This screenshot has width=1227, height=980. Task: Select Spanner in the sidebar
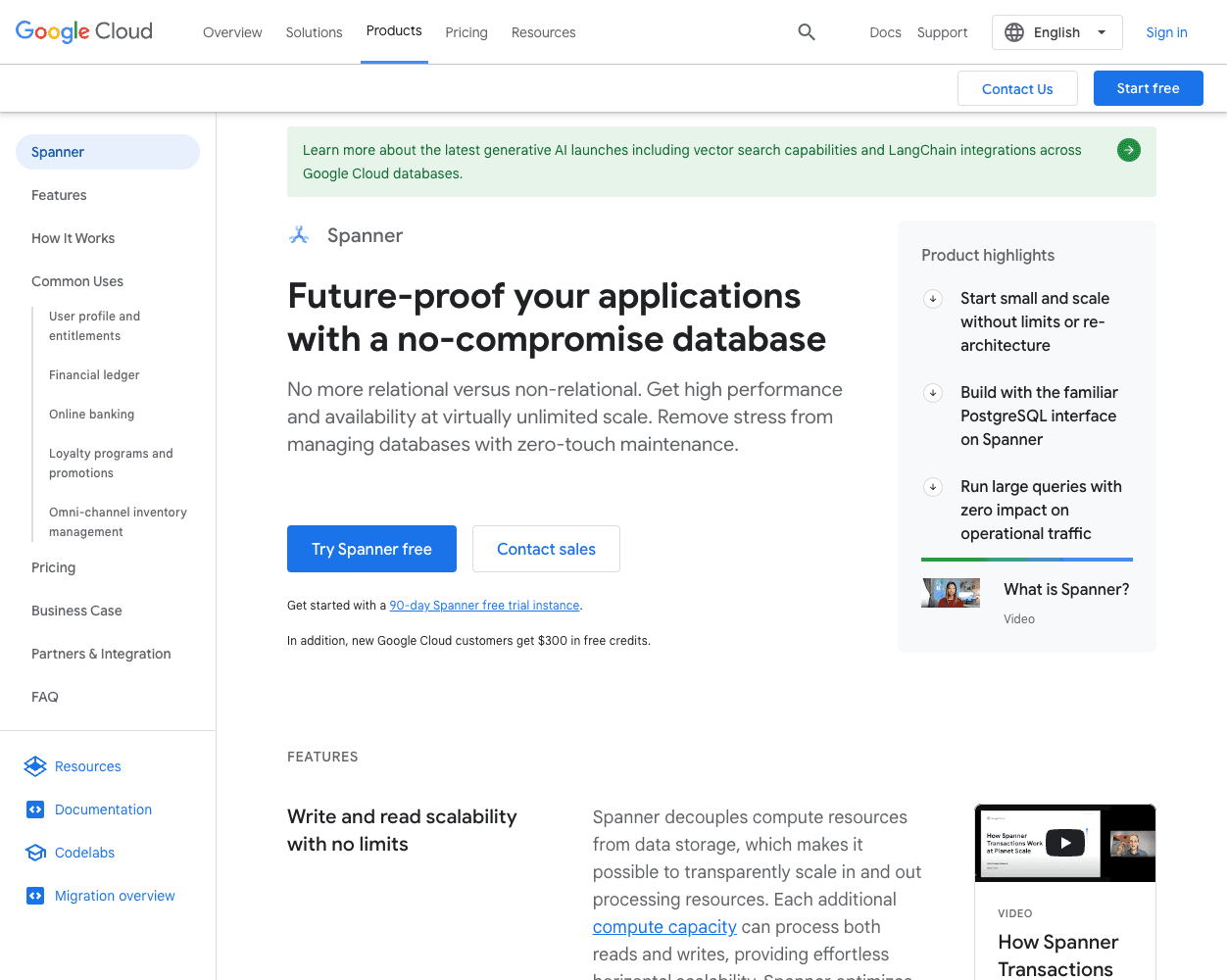[x=108, y=152]
